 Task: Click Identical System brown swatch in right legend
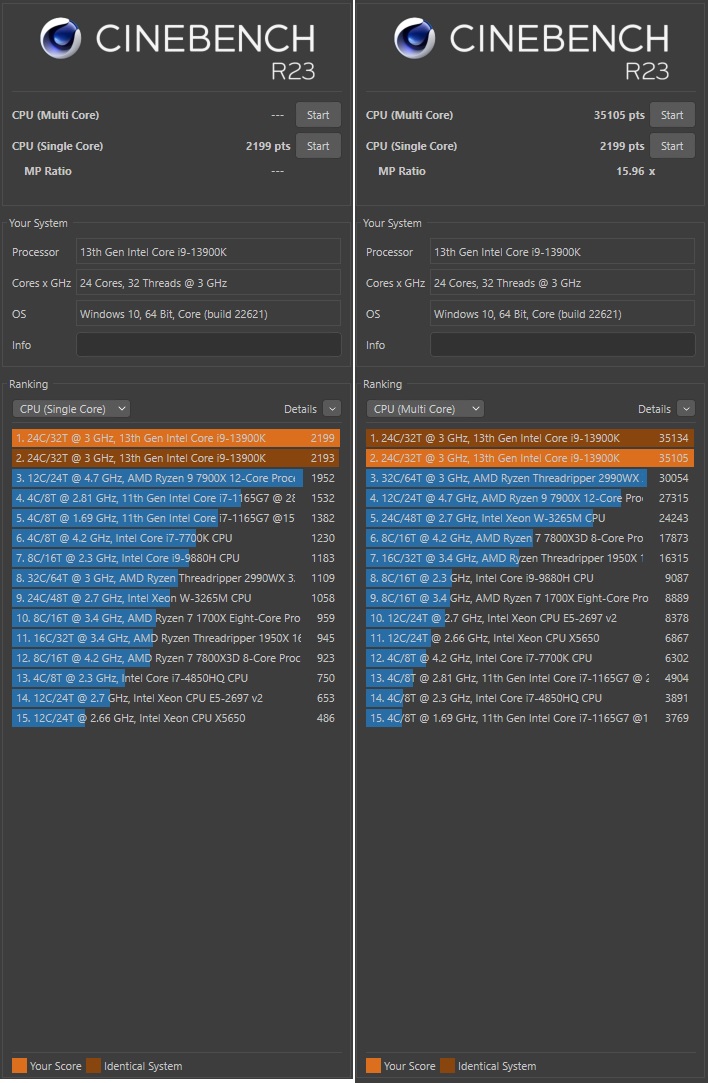click(x=448, y=1066)
